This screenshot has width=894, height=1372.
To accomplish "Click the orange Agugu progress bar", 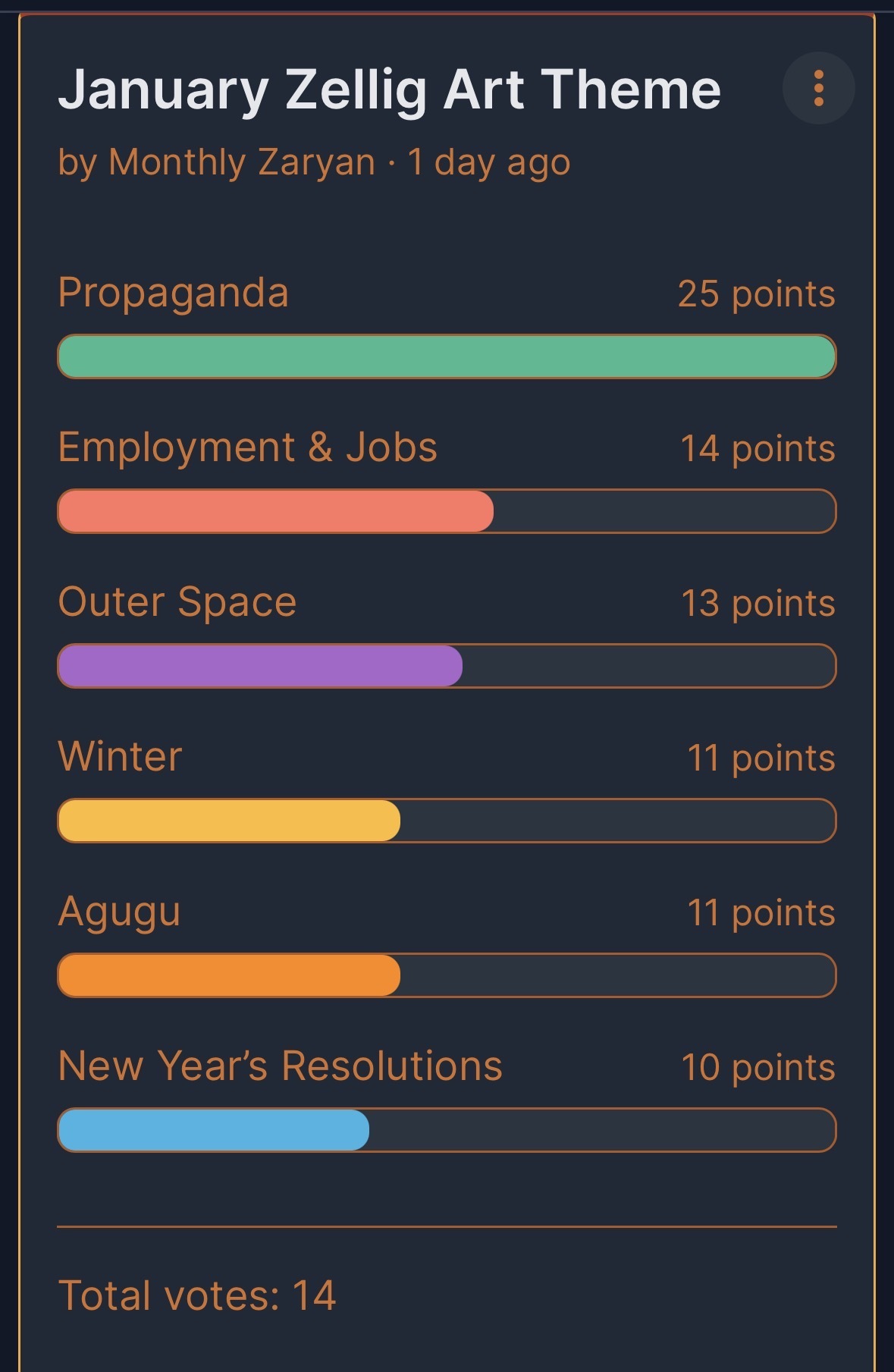I will coord(229,975).
